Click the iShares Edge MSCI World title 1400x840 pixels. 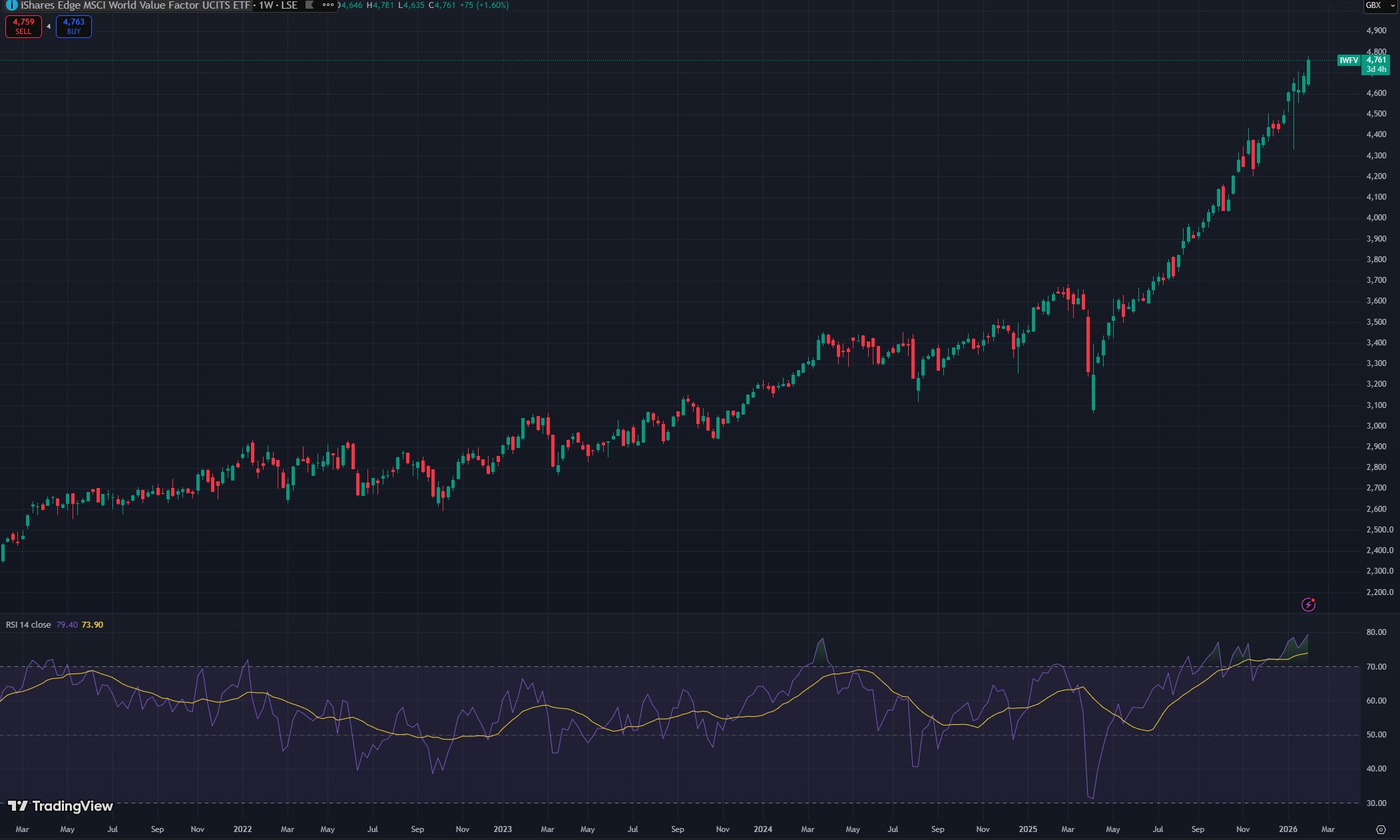click(x=136, y=5)
